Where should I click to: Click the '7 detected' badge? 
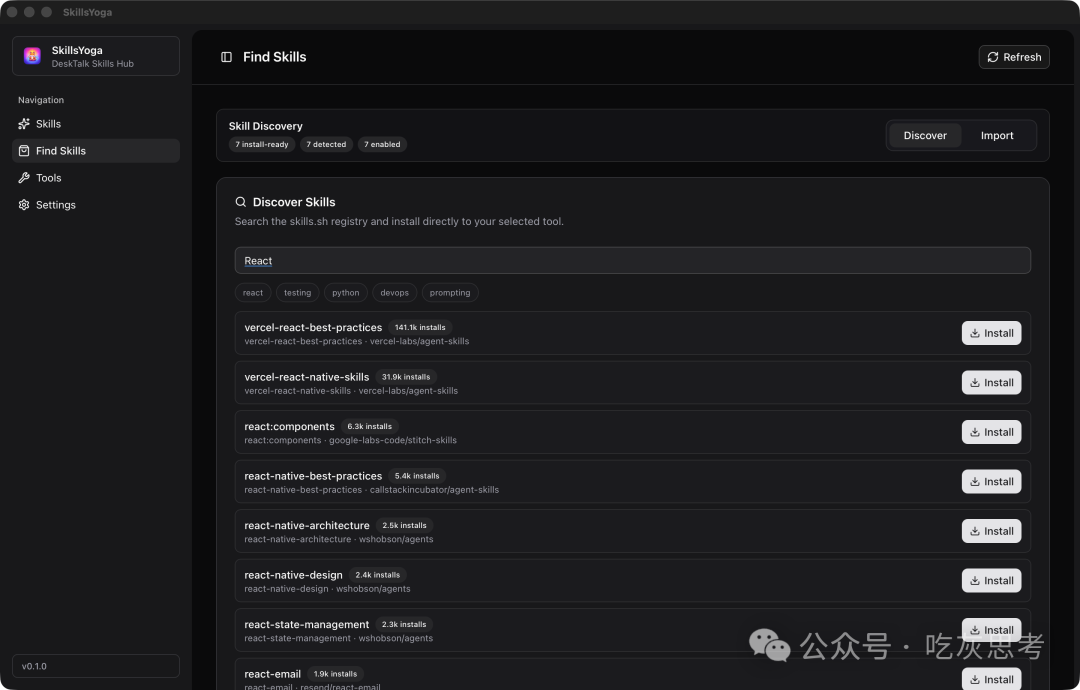[326, 145]
